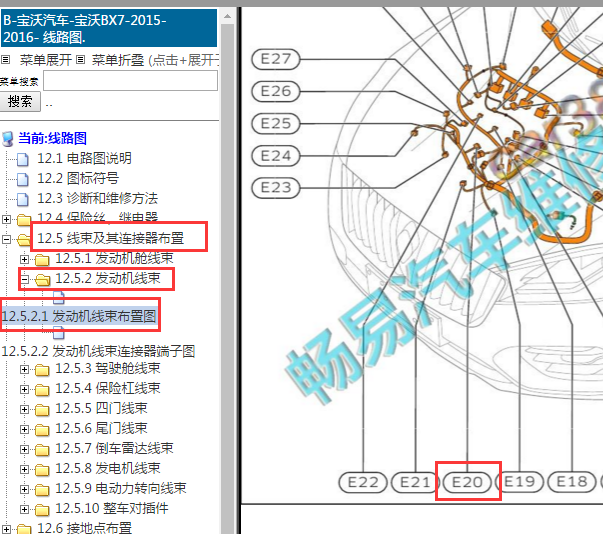The image size is (603, 534).
Task: Select 12.5 线束及其连接器布置 tree item
Action: pos(110,238)
